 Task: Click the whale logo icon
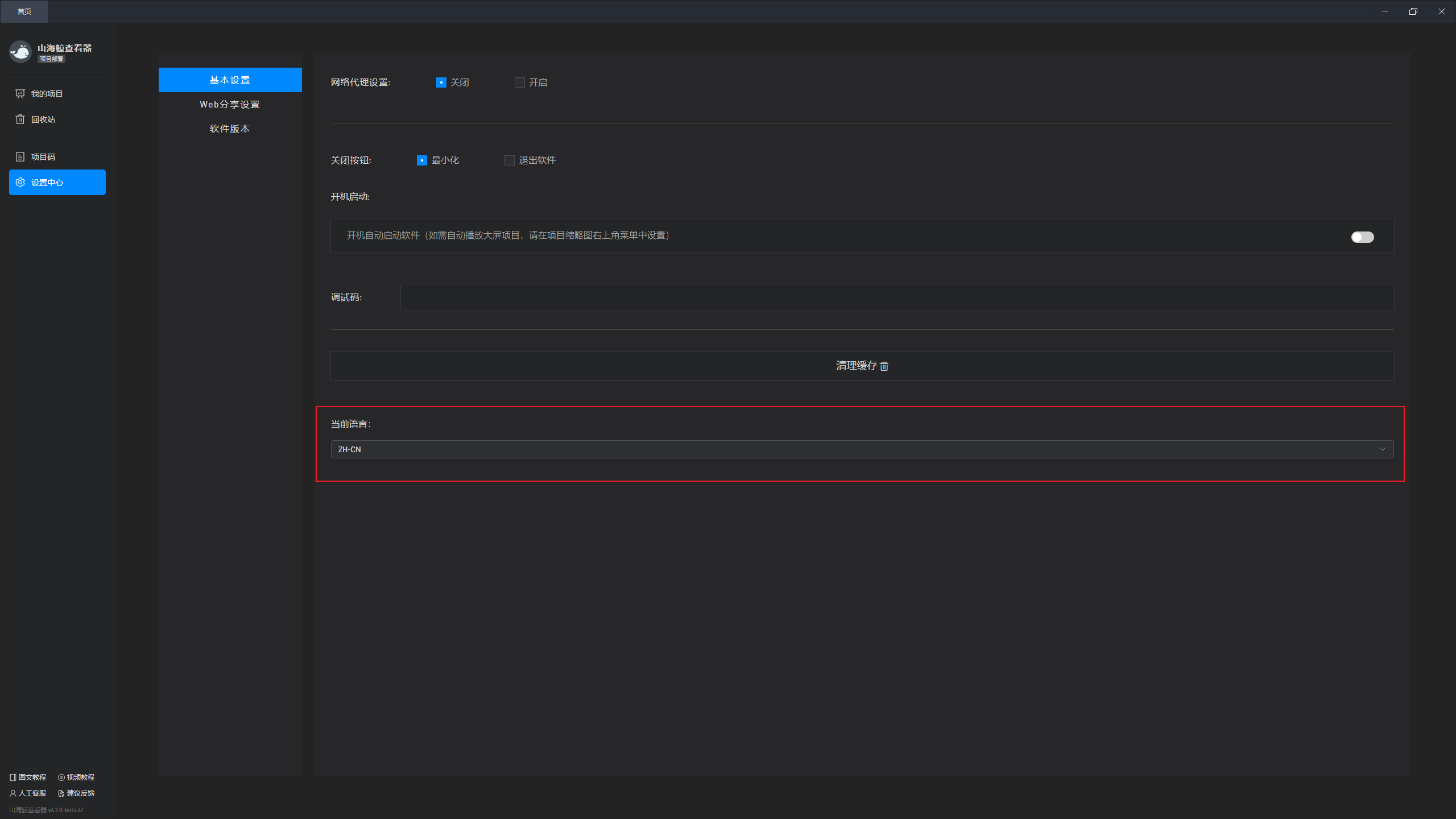tap(20, 52)
